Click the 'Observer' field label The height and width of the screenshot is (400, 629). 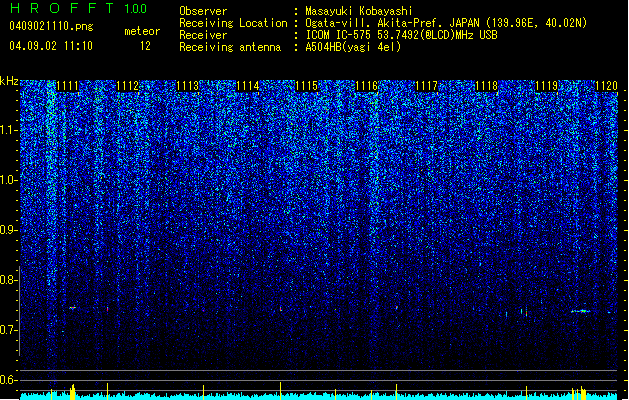[203, 11]
